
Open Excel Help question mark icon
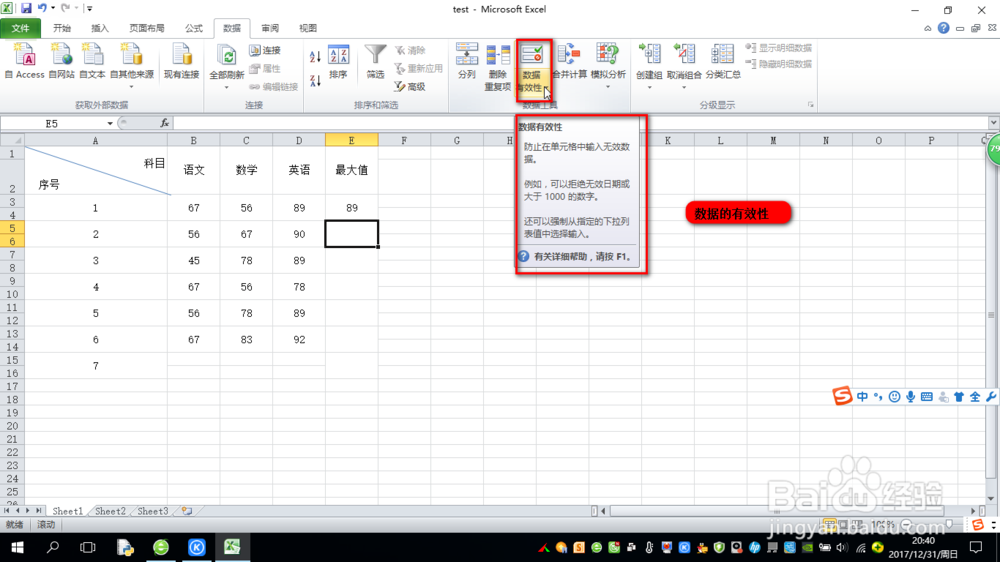coord(943,28)
